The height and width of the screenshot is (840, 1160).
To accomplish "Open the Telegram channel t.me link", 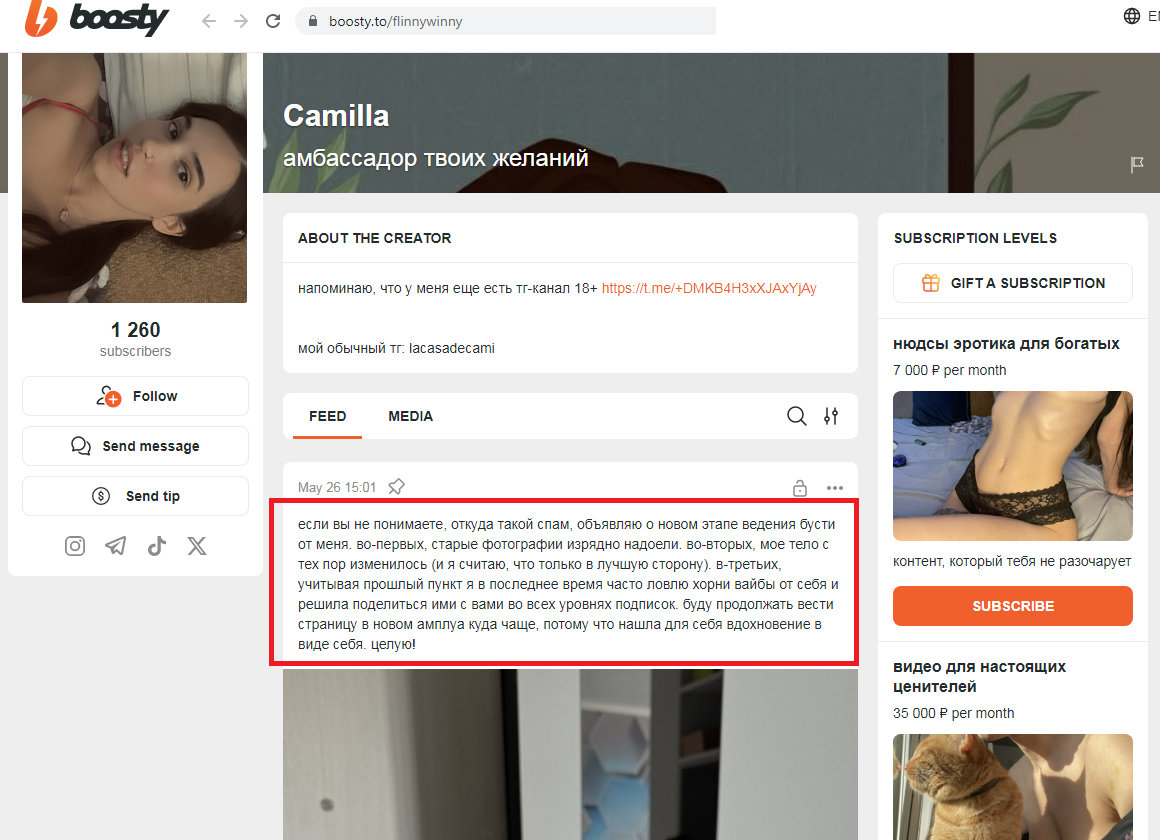I will click(709, 288).
